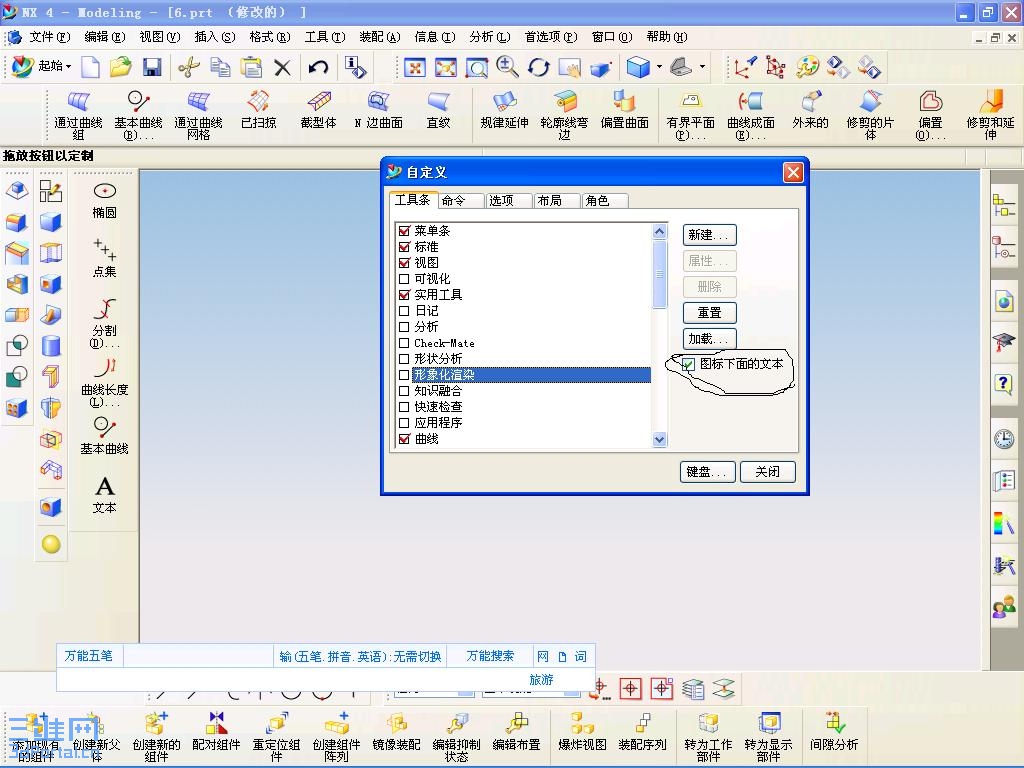
Task: Click the Rotate view icon
Action: point(538,67)
